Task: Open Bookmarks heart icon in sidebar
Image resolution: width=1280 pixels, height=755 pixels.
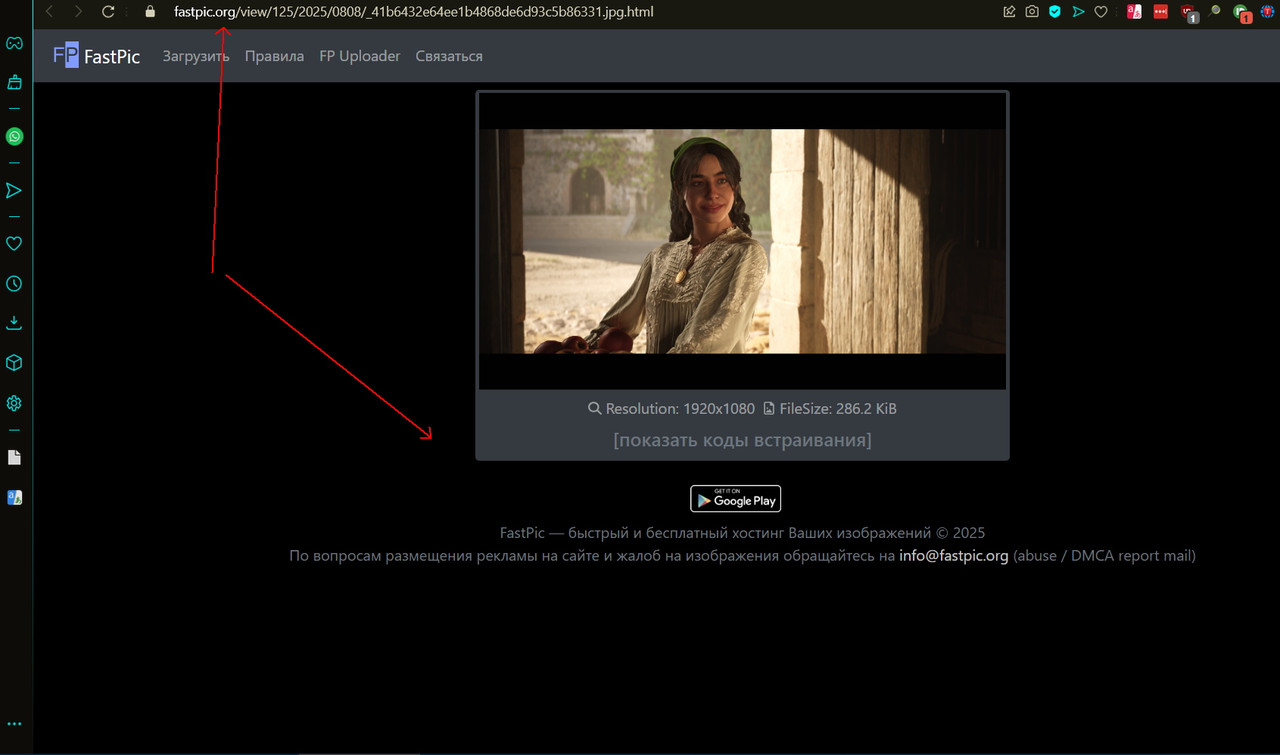Action: tap(14, 243)
